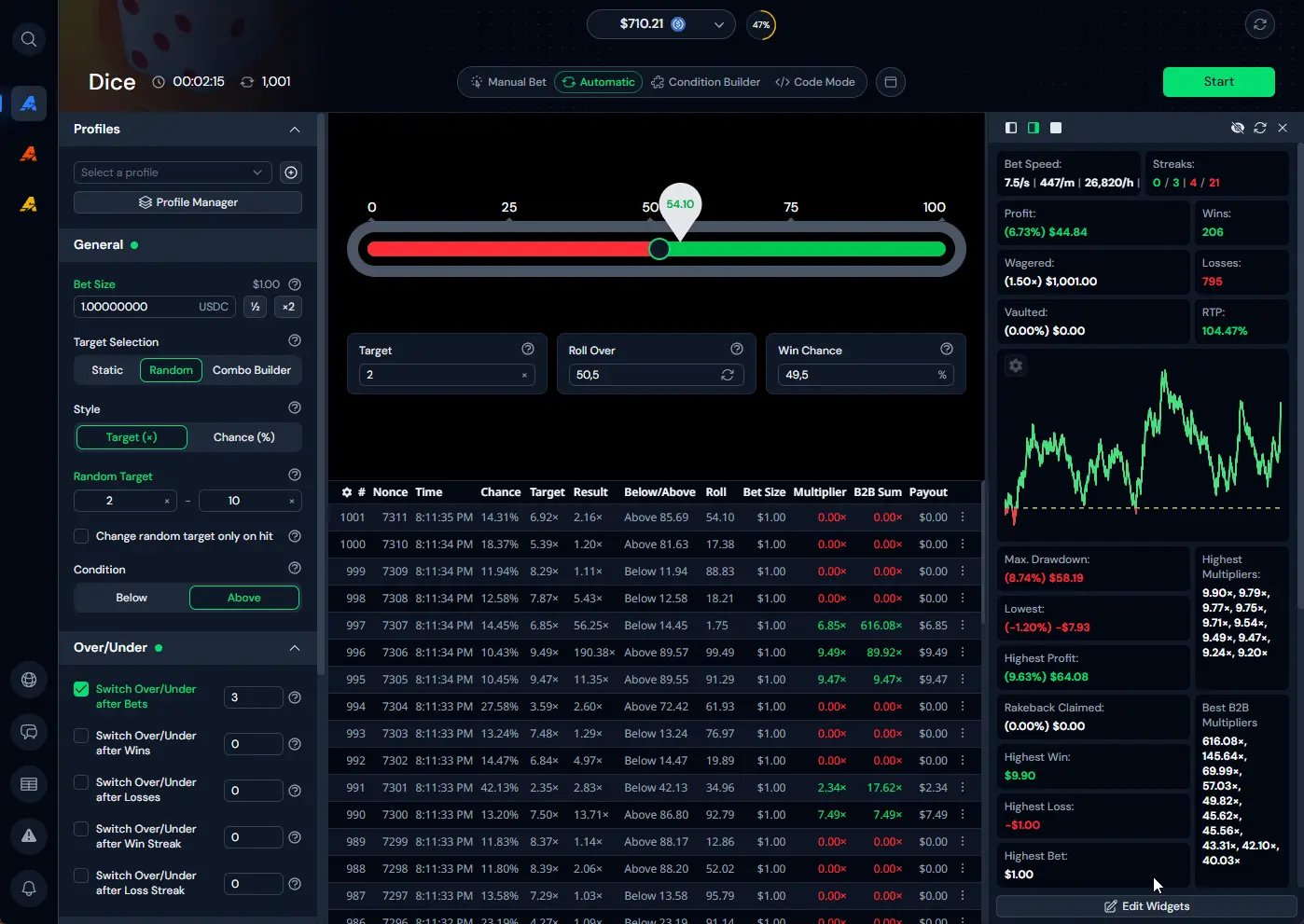Switch to Manual Bet mode

(x=508, y=82)
